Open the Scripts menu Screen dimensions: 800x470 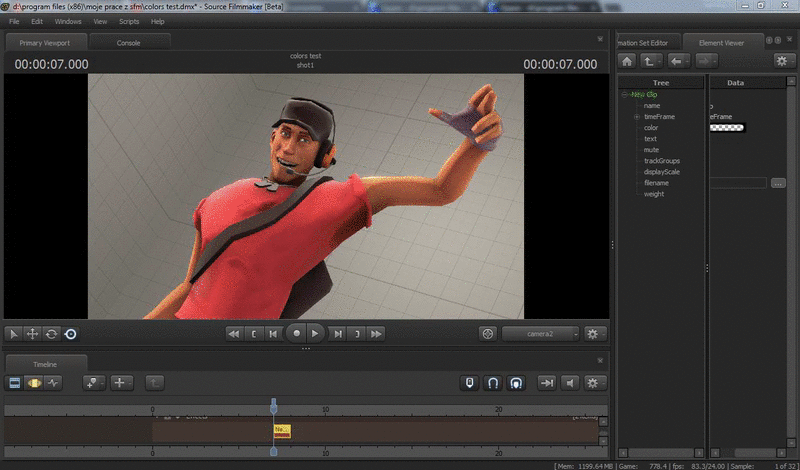129,21
